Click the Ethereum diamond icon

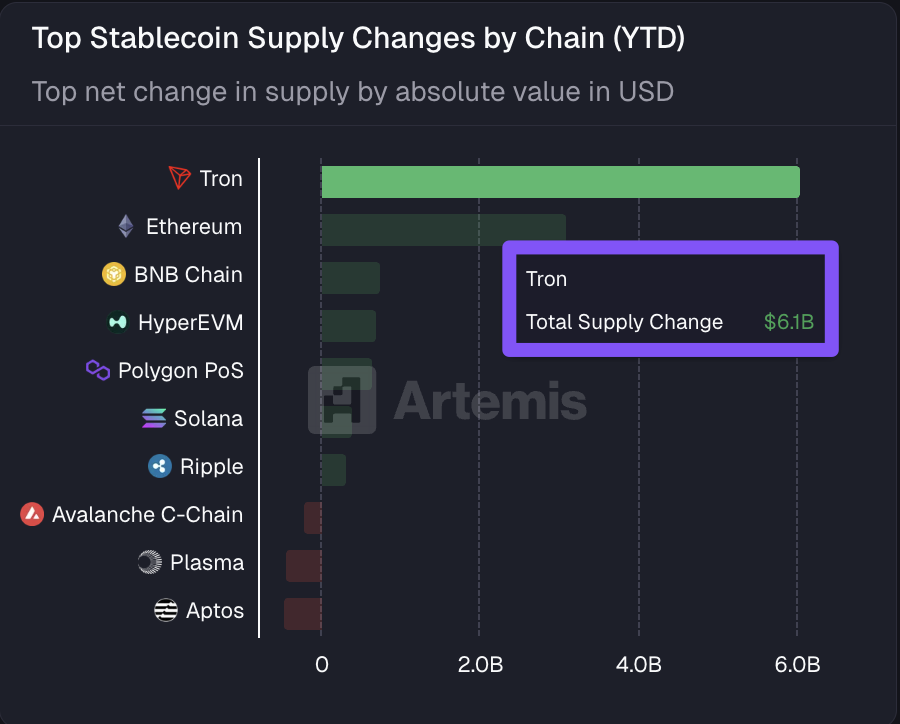126,227
